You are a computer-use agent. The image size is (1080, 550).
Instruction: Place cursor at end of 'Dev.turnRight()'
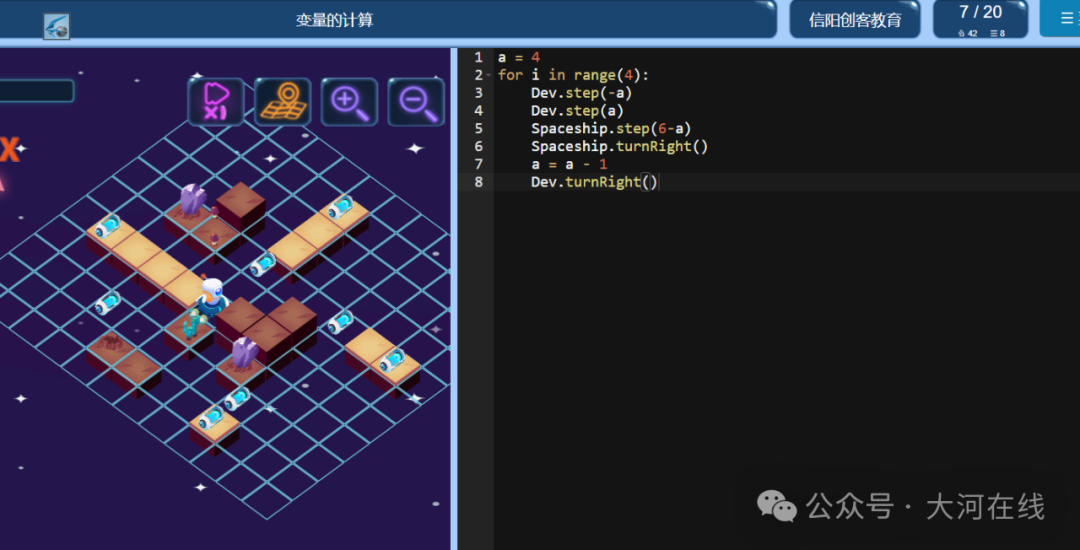point(658,182)
